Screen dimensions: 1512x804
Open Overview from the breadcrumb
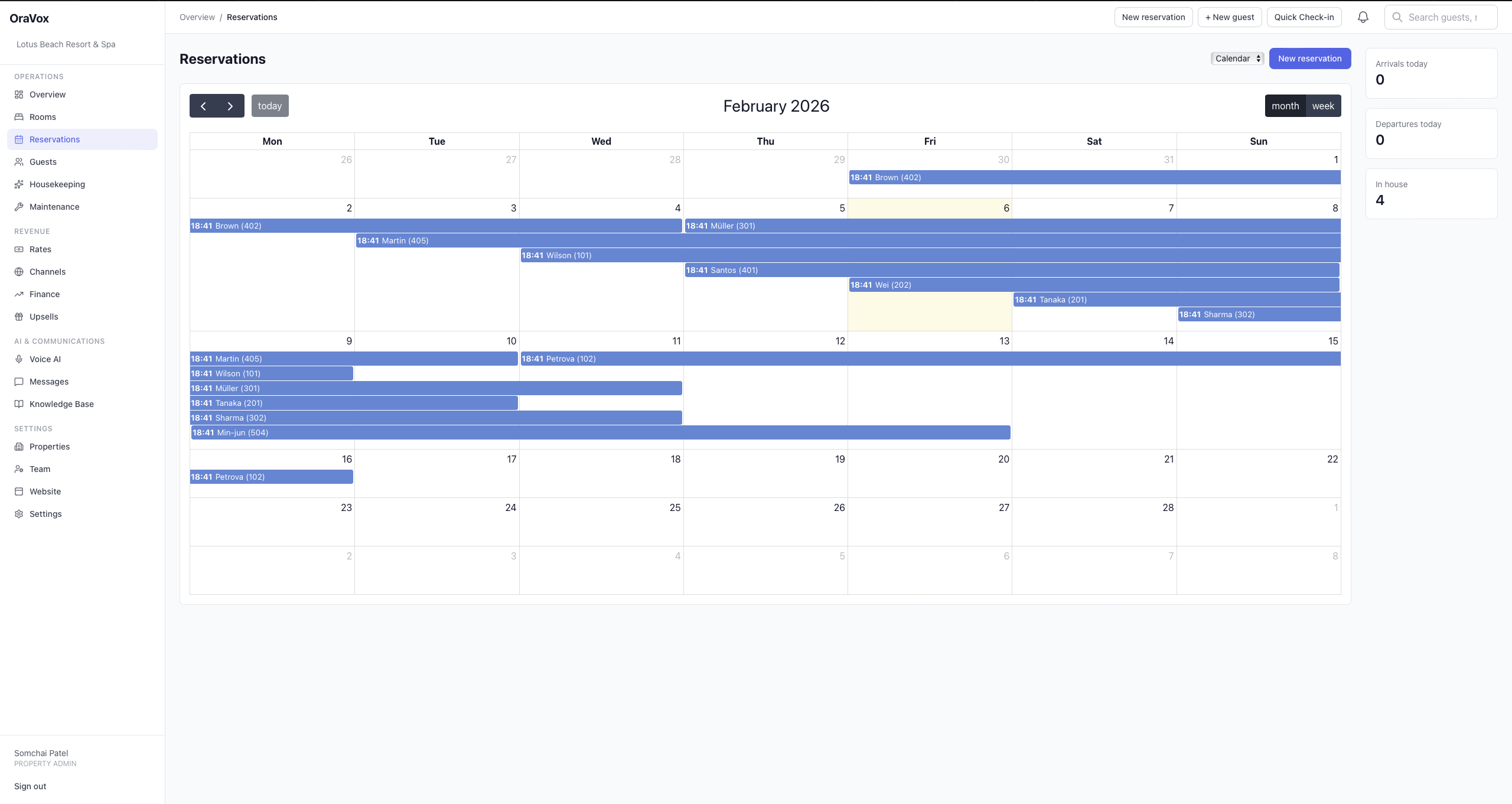point(197,17)
